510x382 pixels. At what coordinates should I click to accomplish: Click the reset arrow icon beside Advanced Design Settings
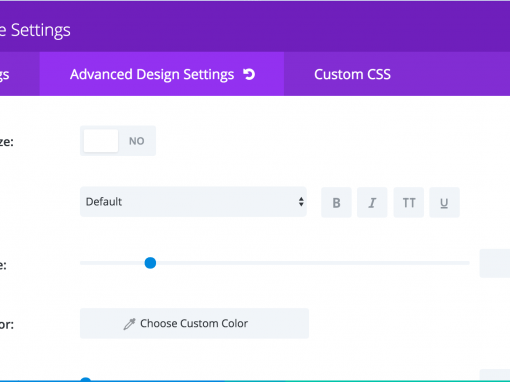point(249,74)
